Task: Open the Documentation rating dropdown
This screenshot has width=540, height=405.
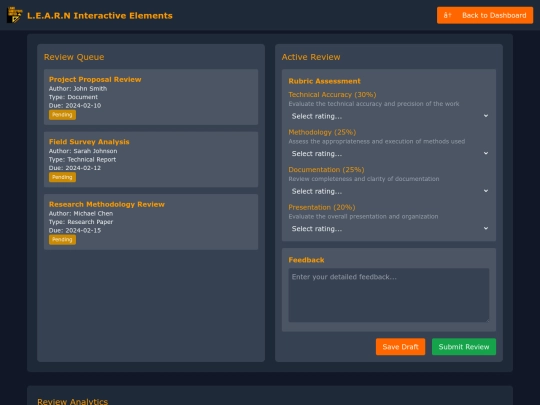Action: point(389,191)
